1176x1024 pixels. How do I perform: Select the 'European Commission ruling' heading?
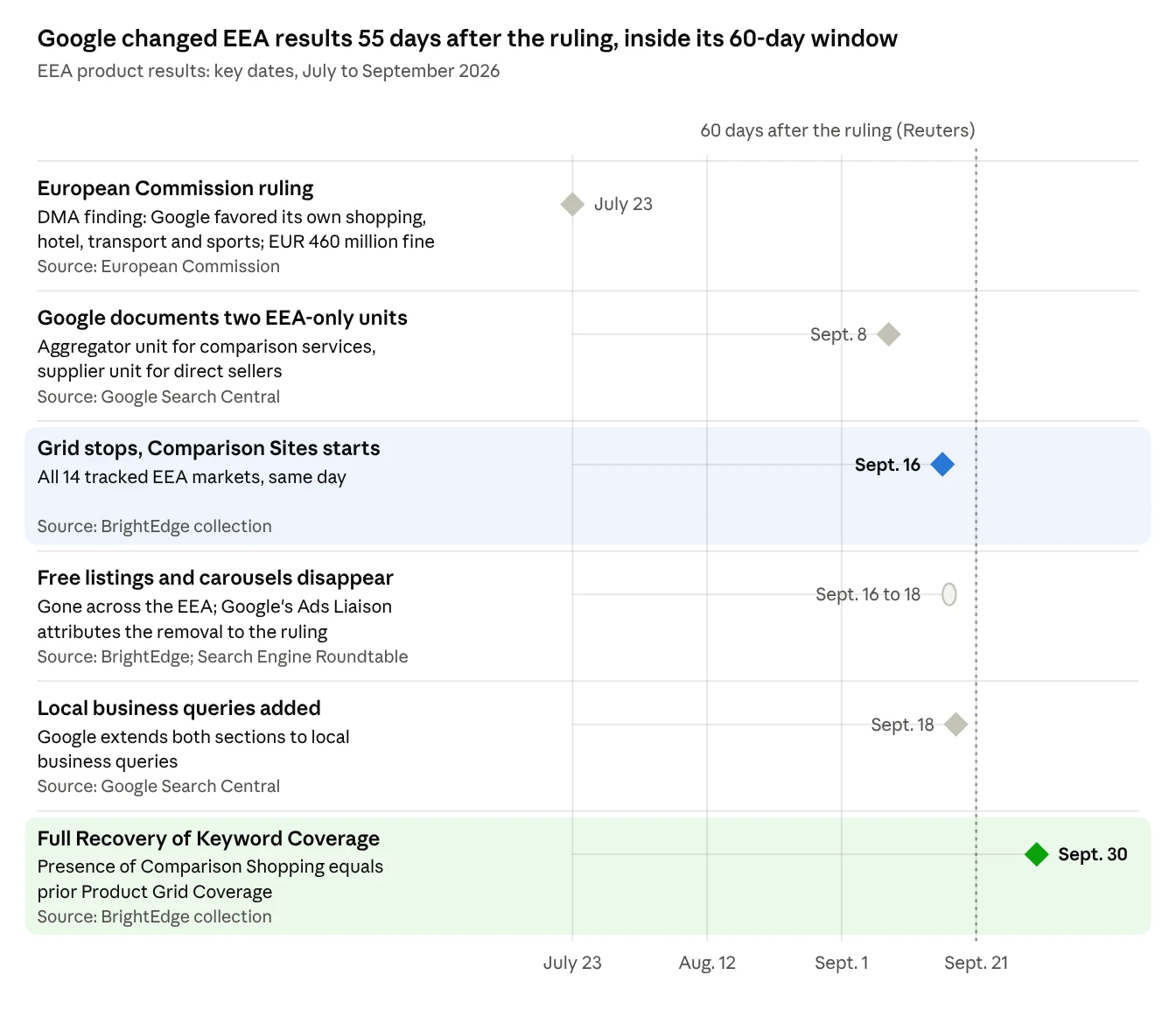(x=175, y=188)
